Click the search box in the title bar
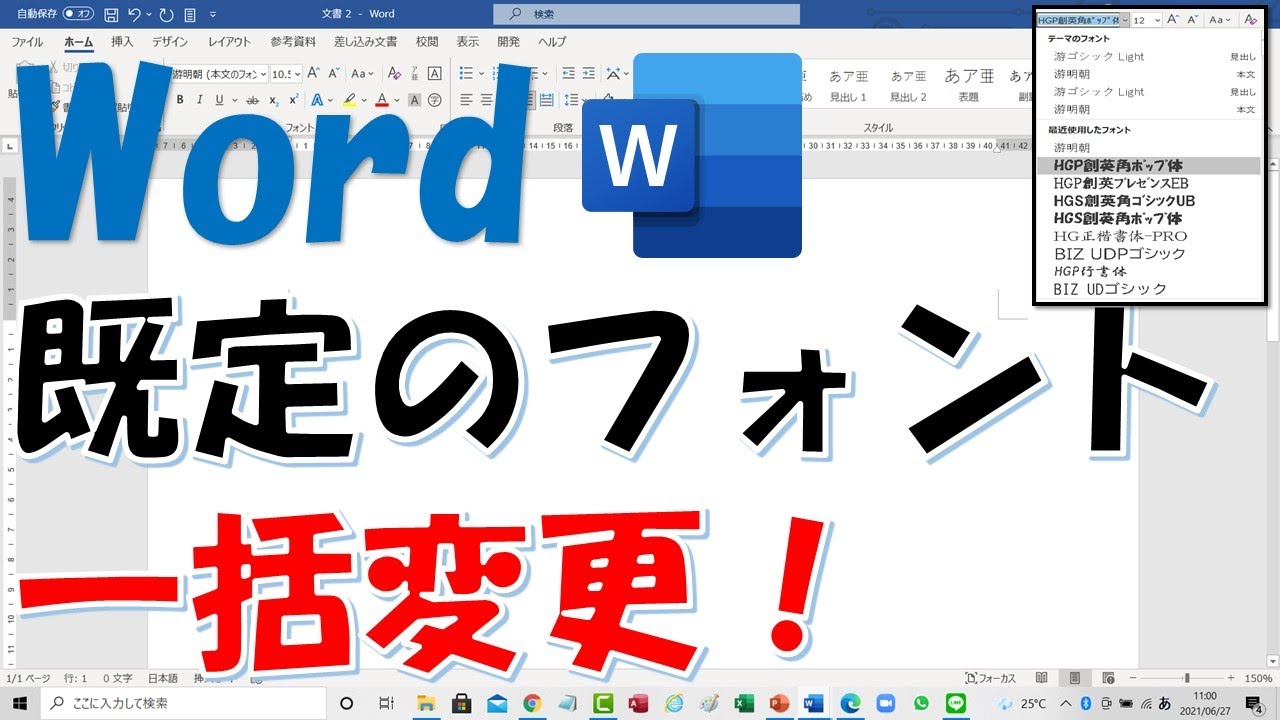Image resolution: width=1280 pixels, height=720 pixels. (x=646, y=14)
